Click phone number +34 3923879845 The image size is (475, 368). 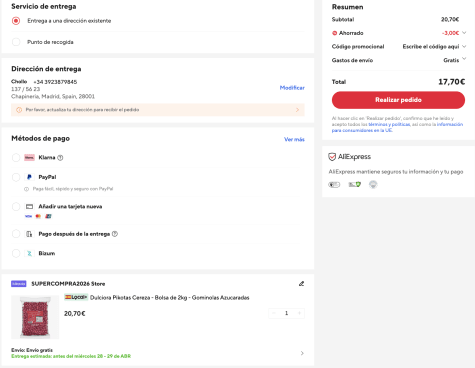[55, 82]
